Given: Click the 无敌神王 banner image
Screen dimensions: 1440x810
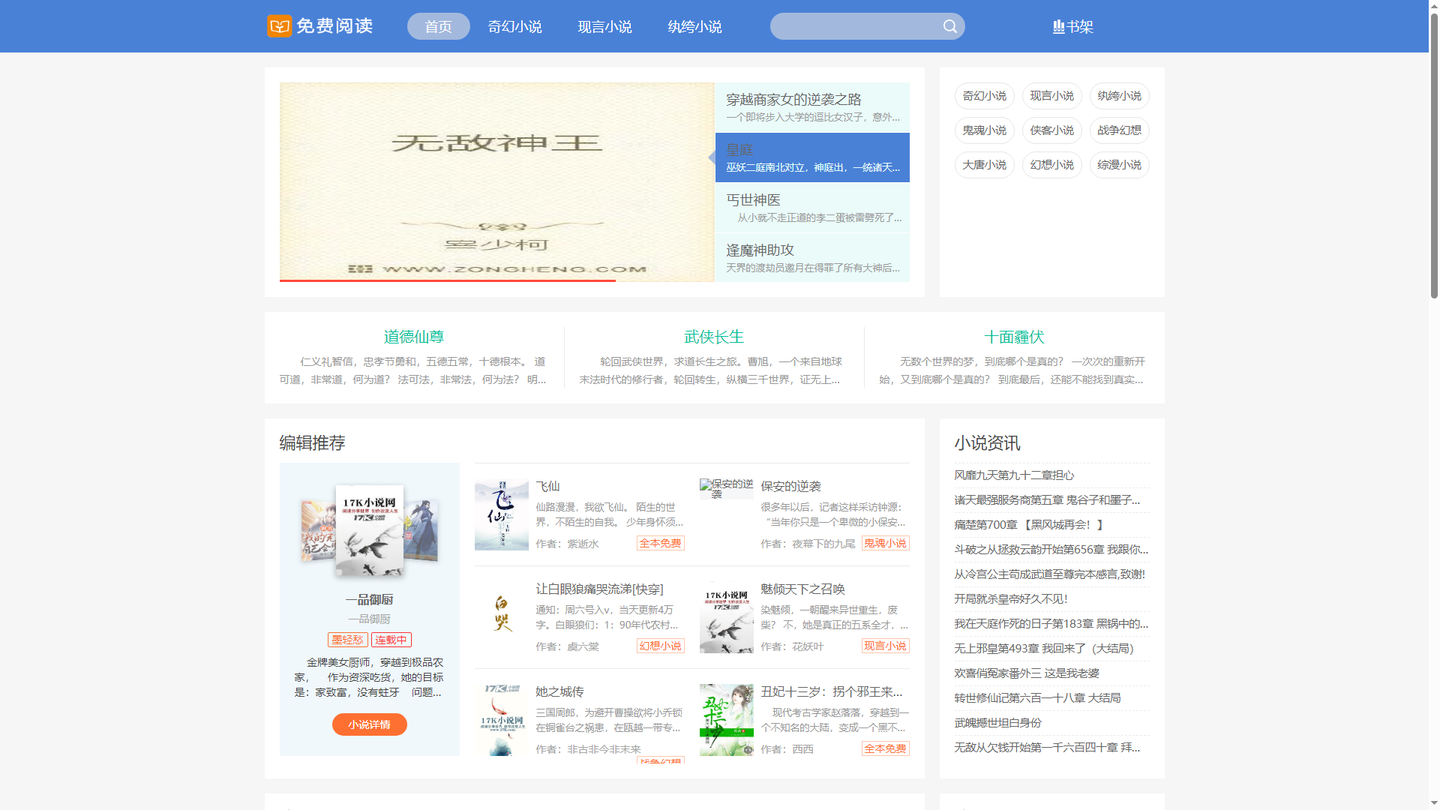Looking at the screenshot, I should click(497, 182).
